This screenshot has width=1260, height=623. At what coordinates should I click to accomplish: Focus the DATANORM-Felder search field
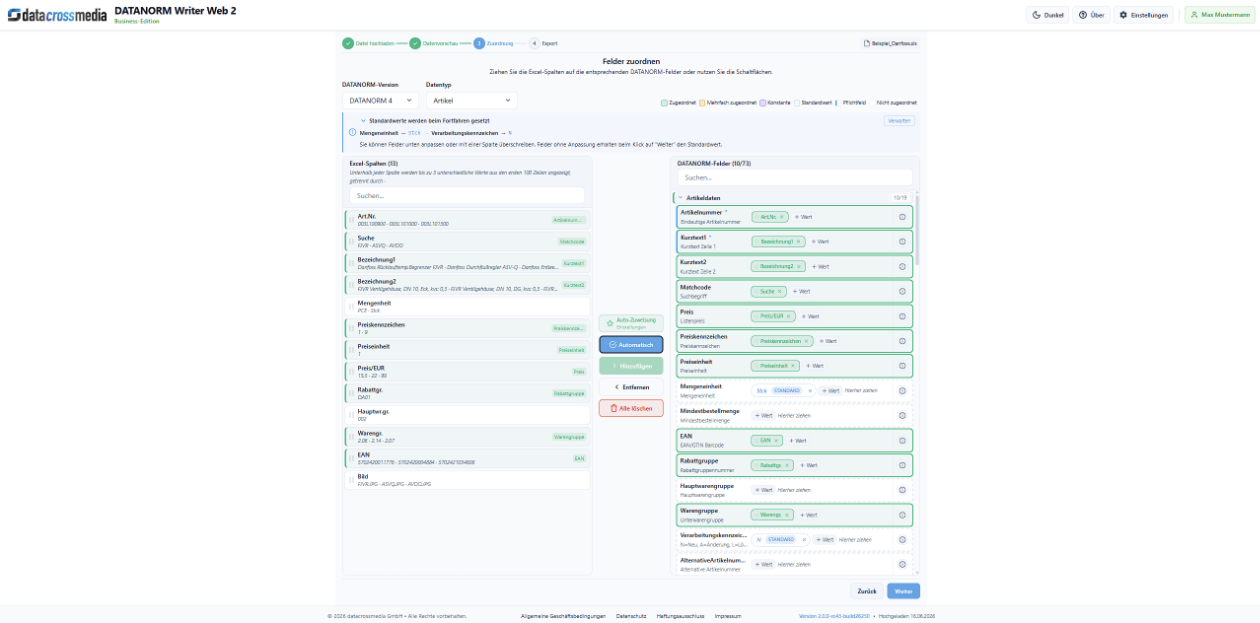point(794,177)
